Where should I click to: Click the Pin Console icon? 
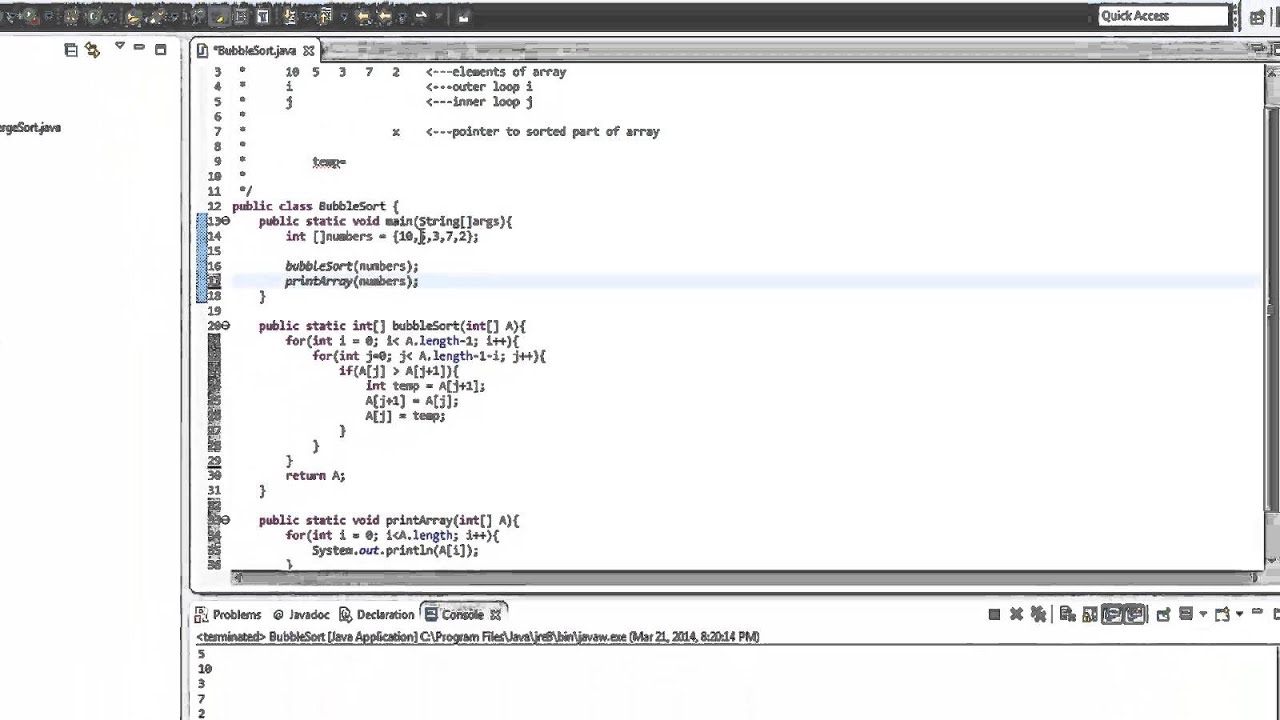coord(1163,614)
